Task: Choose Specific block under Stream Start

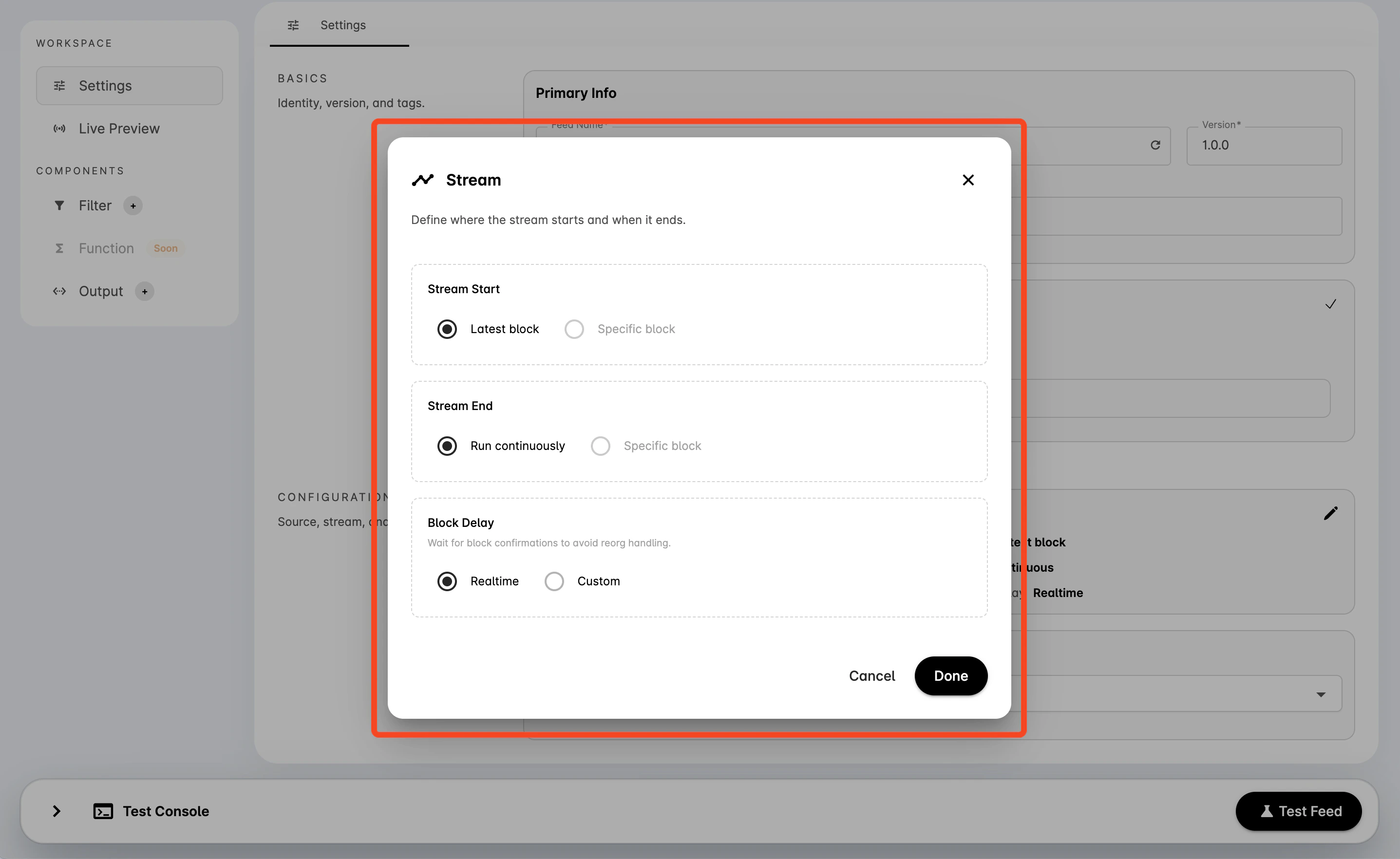Action: click(574, 329)
